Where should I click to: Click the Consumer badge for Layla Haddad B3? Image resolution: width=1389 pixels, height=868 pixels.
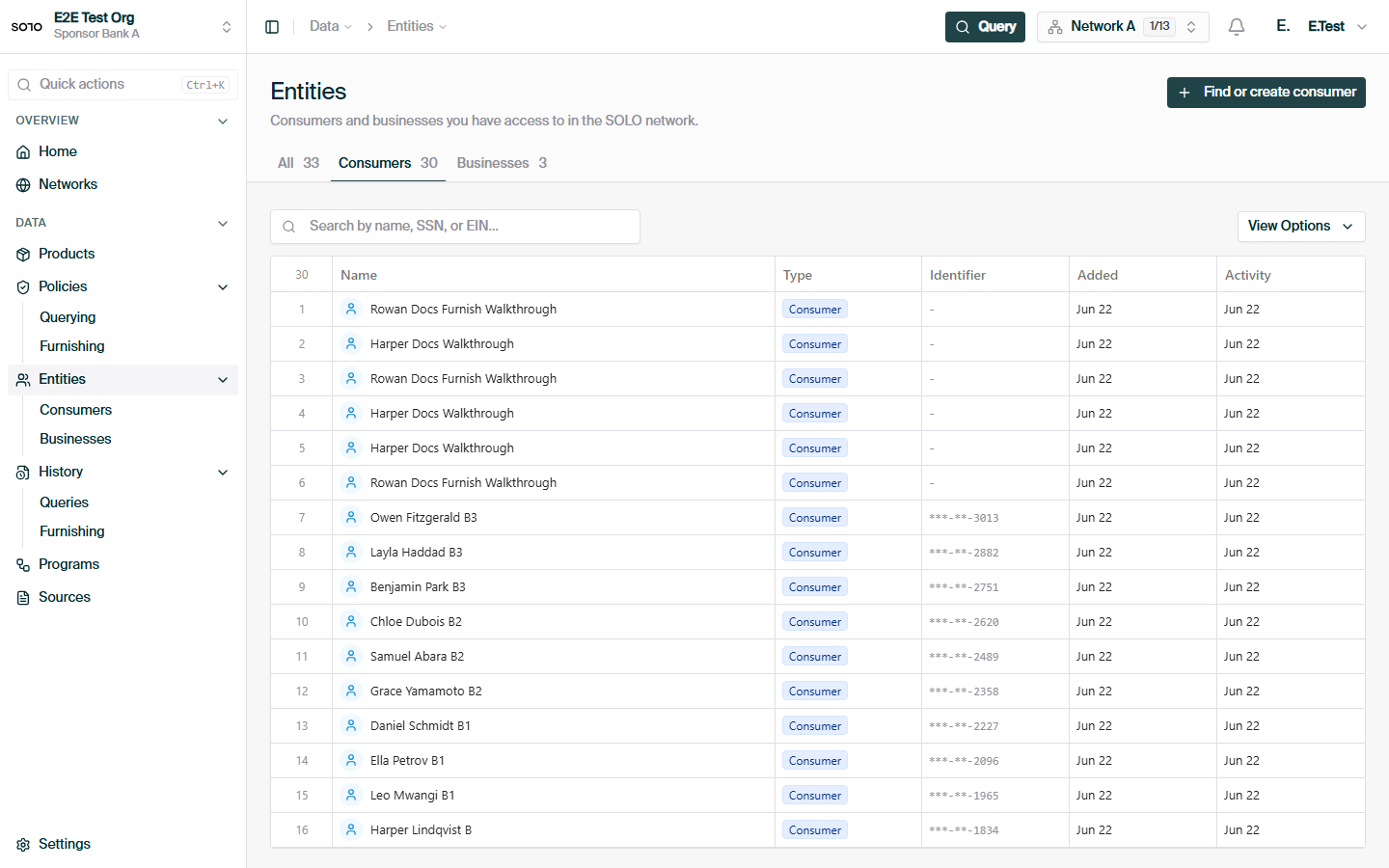pos(815,553)
